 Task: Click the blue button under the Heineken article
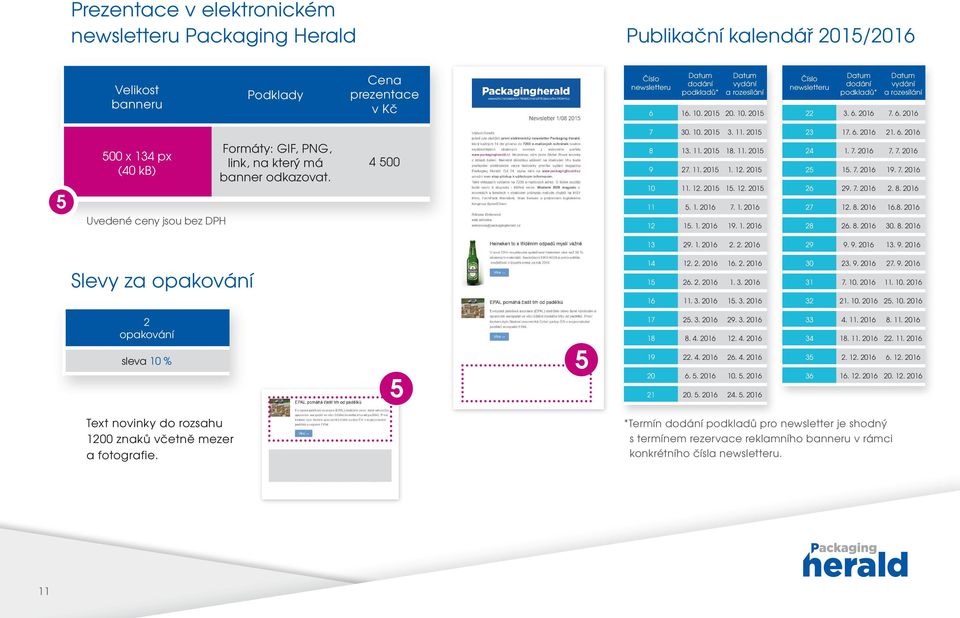[x=499, y=273]
